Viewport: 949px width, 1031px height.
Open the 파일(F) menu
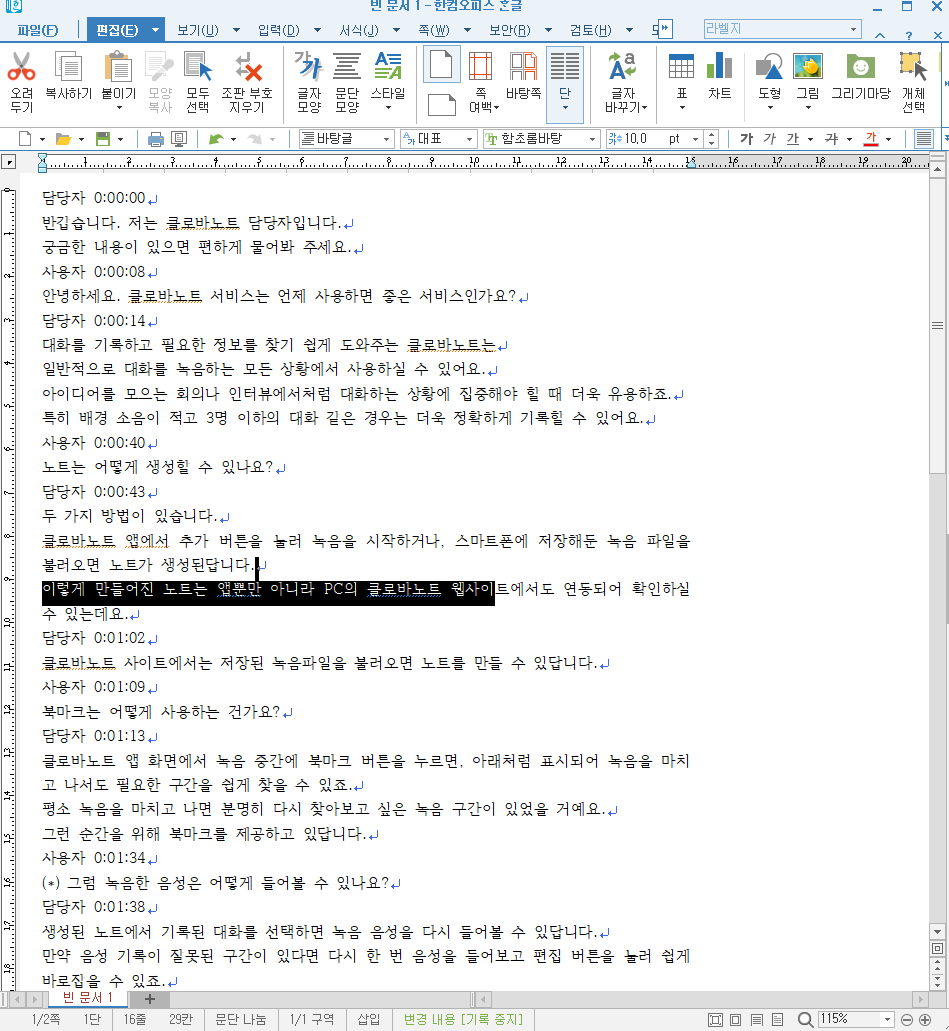click(x=37, y=30)
